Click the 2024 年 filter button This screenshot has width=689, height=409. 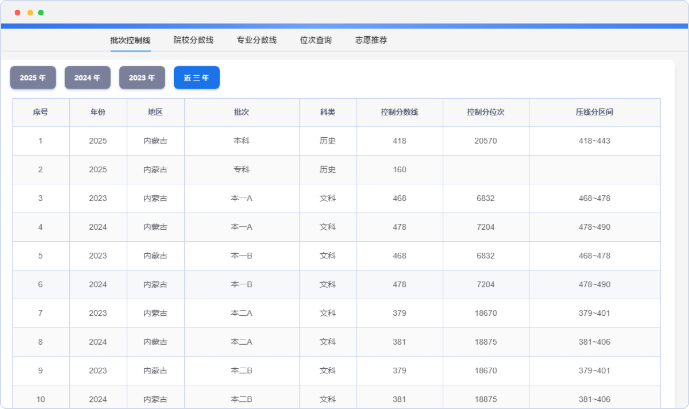[88, 77]
